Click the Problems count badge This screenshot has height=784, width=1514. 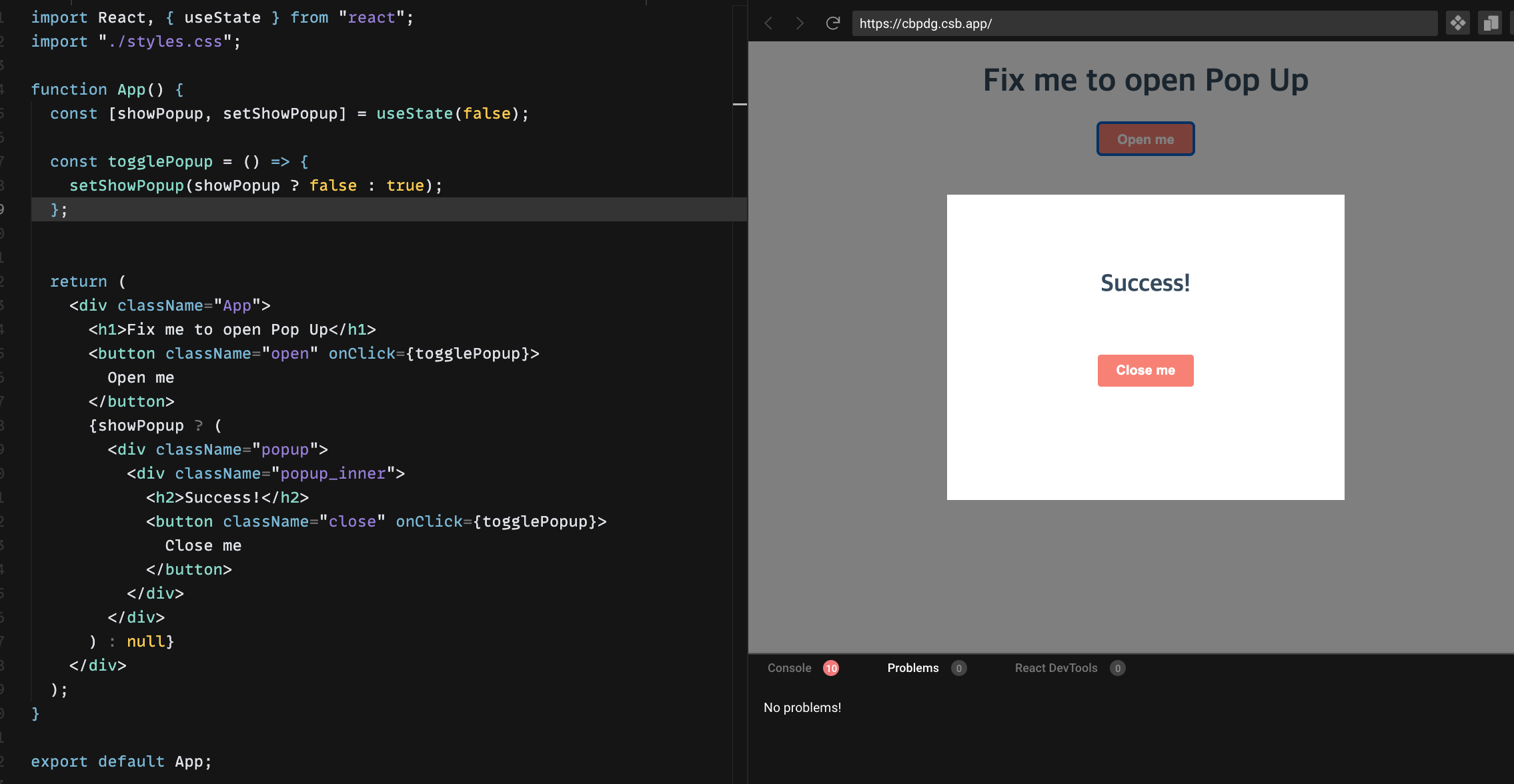pos(958,668)
